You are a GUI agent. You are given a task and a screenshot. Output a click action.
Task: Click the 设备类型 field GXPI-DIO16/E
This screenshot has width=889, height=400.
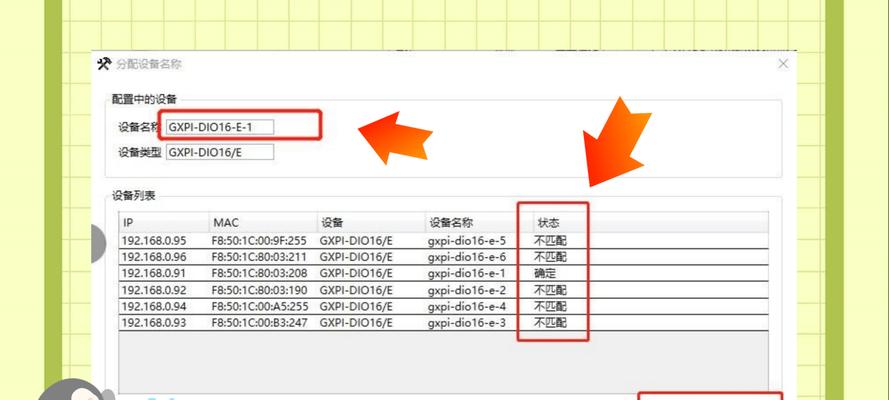click(x=220, y=152)
